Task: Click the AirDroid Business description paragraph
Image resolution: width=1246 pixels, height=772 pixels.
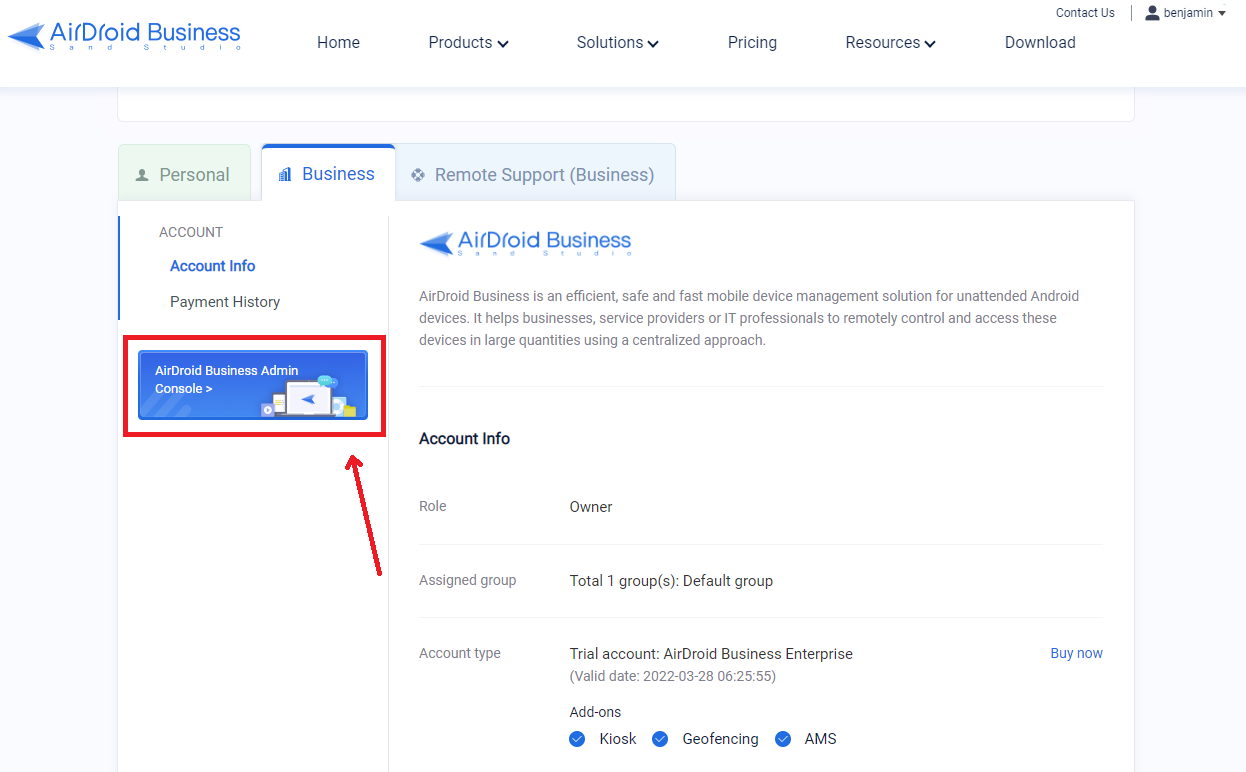Action: 750,318
